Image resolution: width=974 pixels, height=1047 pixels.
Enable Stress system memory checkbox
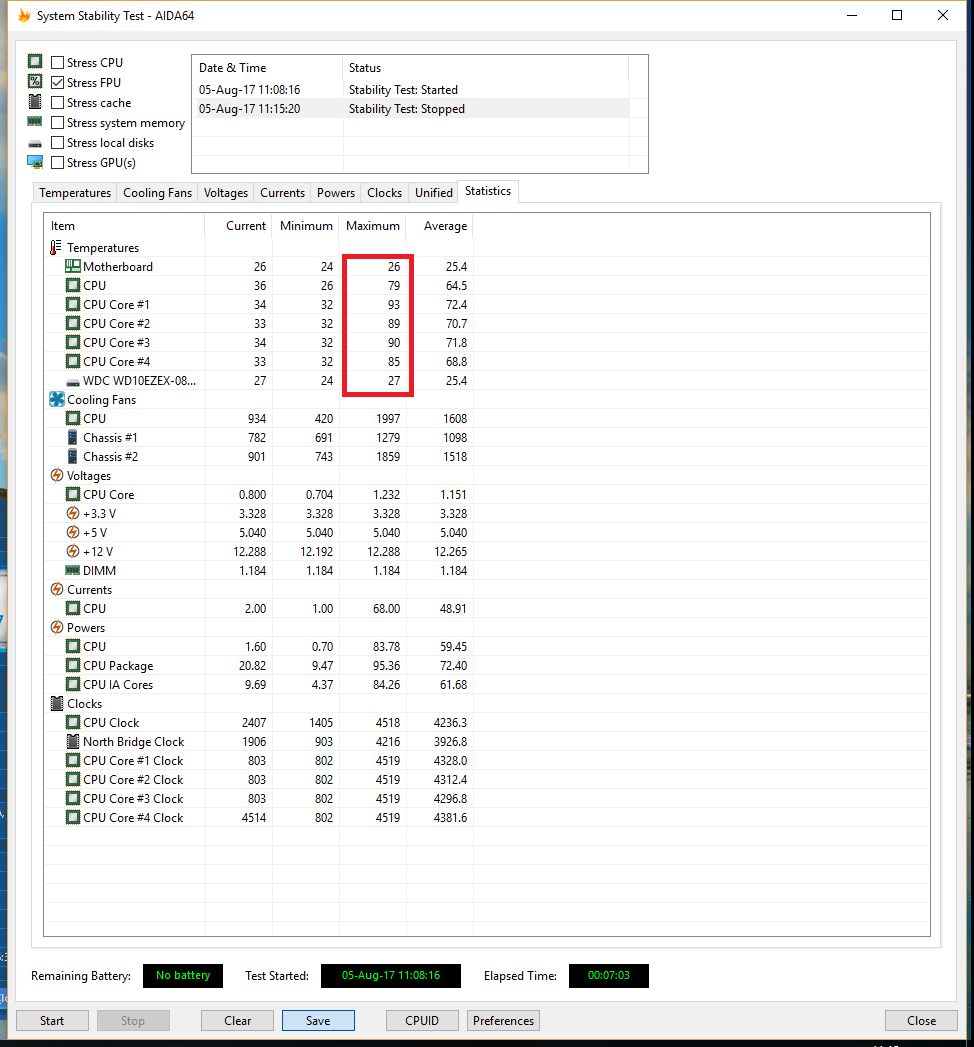coord(58,123)
